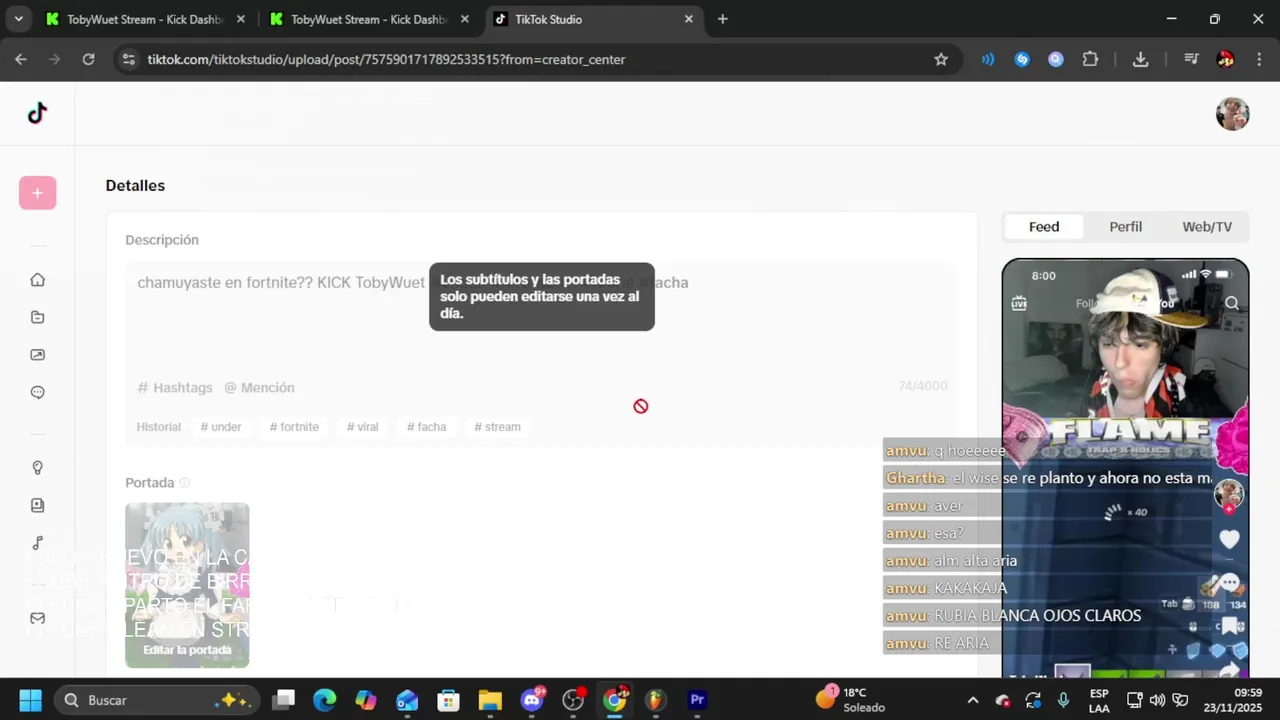This screenshot has width=1280, height=720.
Task: Click the LIVE icon in phone preview
Action: pos(1019,303)
